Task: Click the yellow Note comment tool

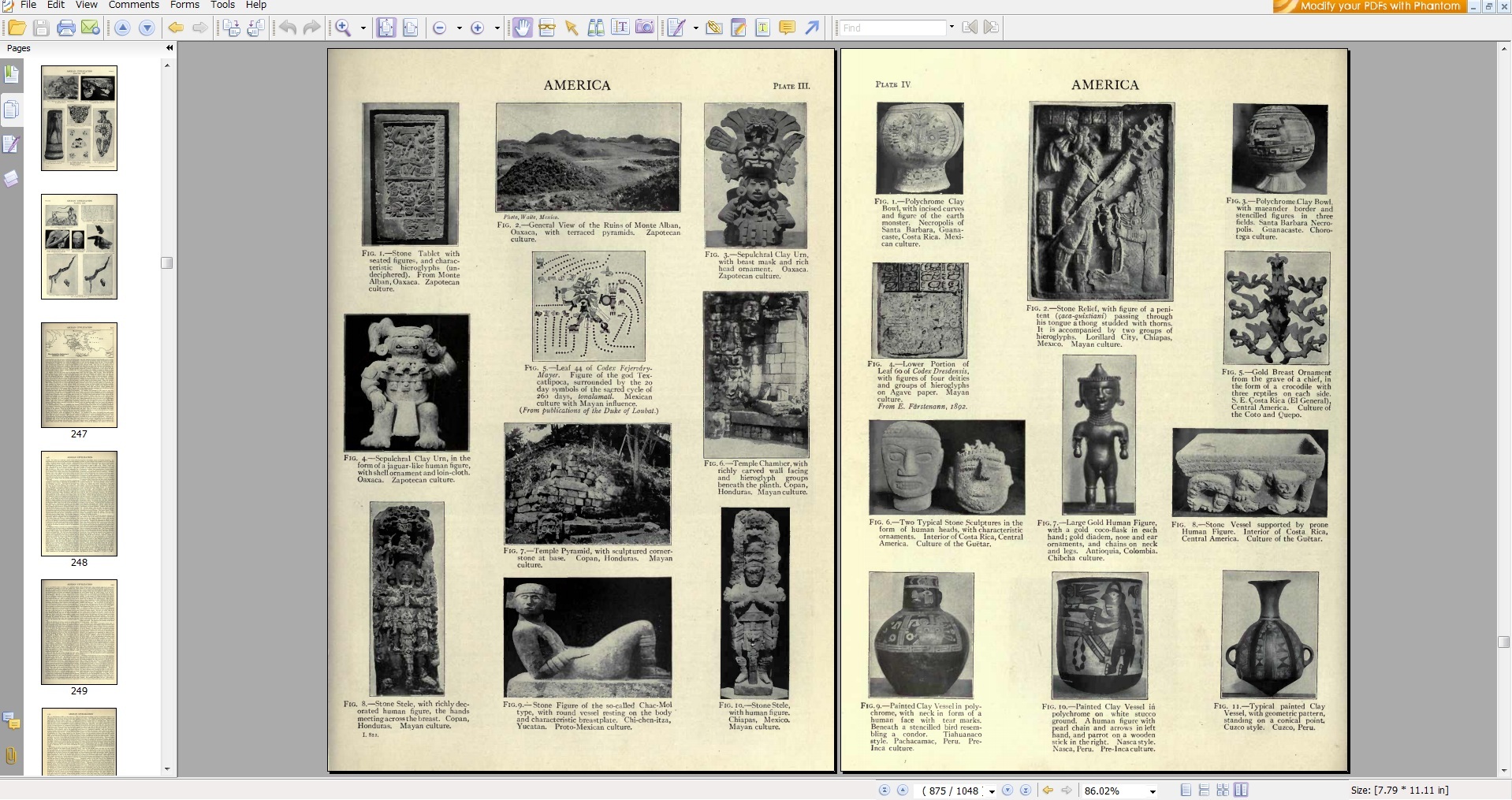Action: point(787,28)
